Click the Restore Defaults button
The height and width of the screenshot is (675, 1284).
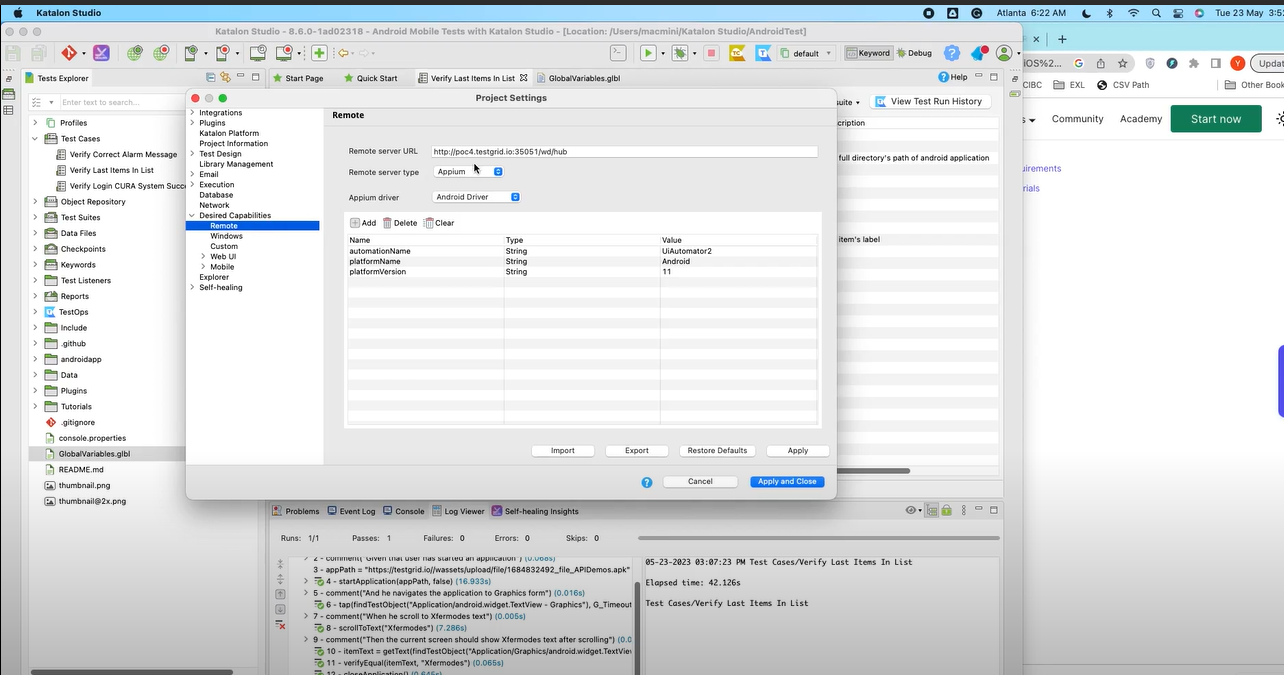pos(717,451)
